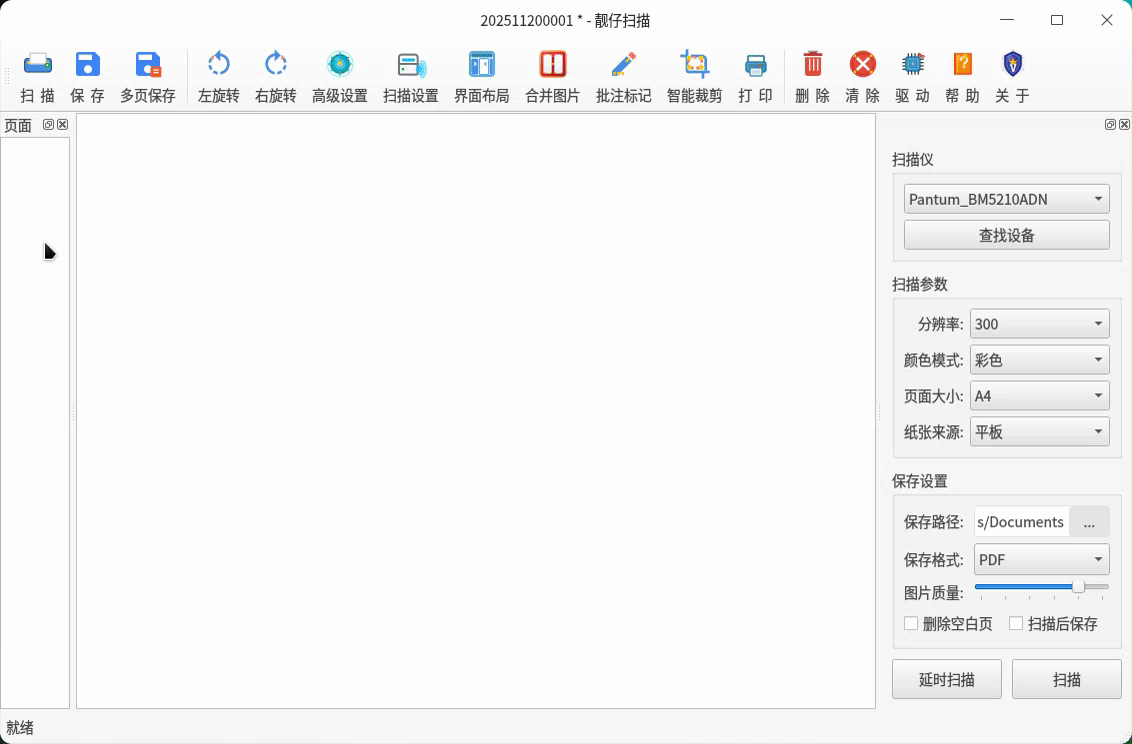1132x744 pixels.
Task: Click the 页面 panel title
Action: pyautogui.click(x=18, y=126)
